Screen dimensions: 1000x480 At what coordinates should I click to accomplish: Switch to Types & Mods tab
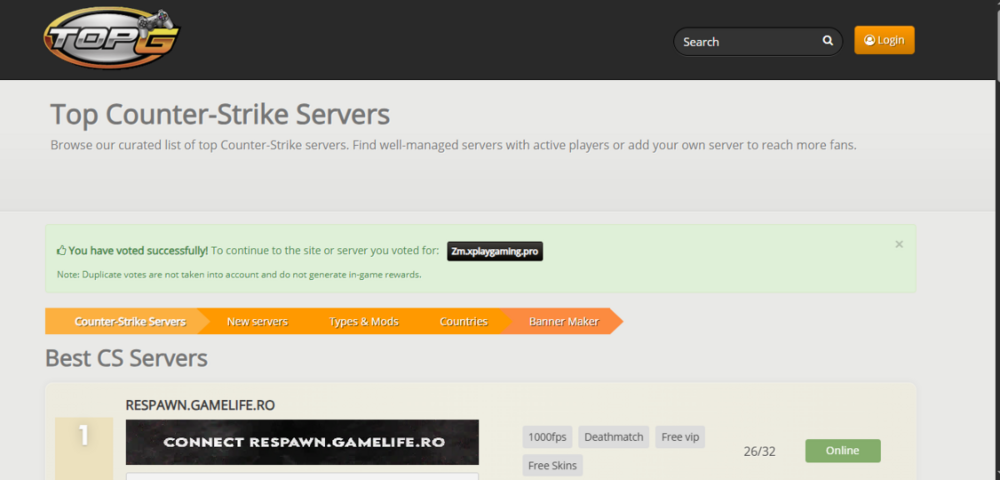point(363,321)
